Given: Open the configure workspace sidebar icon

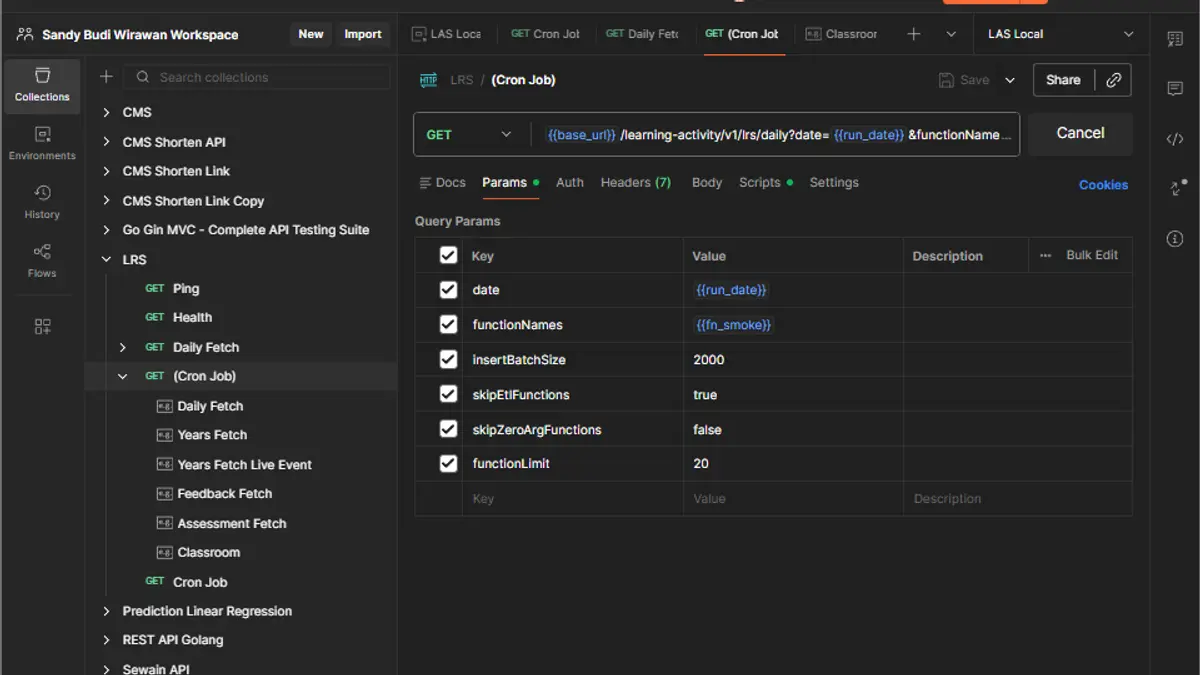Looking at the screenshot, I should click(x=42, y=327).
